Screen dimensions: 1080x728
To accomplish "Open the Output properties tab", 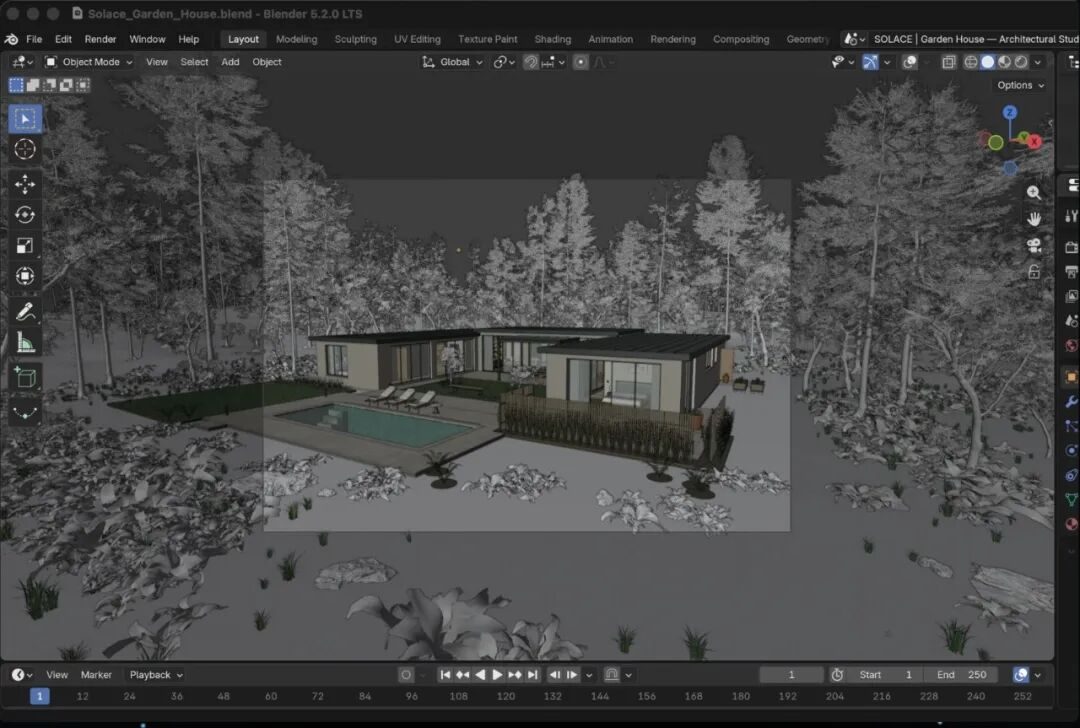I will point(1072,272).
